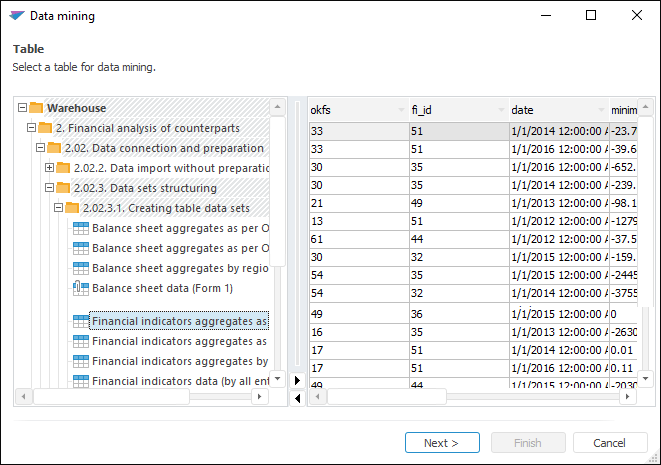Select the highlighted Financial indicators aggregates item
The height and width of the screenshot is (465, 661).
click(x=178, y=322)
